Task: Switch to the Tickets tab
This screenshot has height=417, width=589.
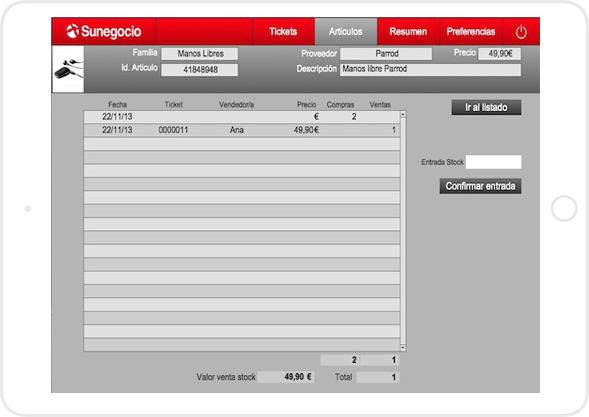Action: pyautogui.click(x=283, y=32)
